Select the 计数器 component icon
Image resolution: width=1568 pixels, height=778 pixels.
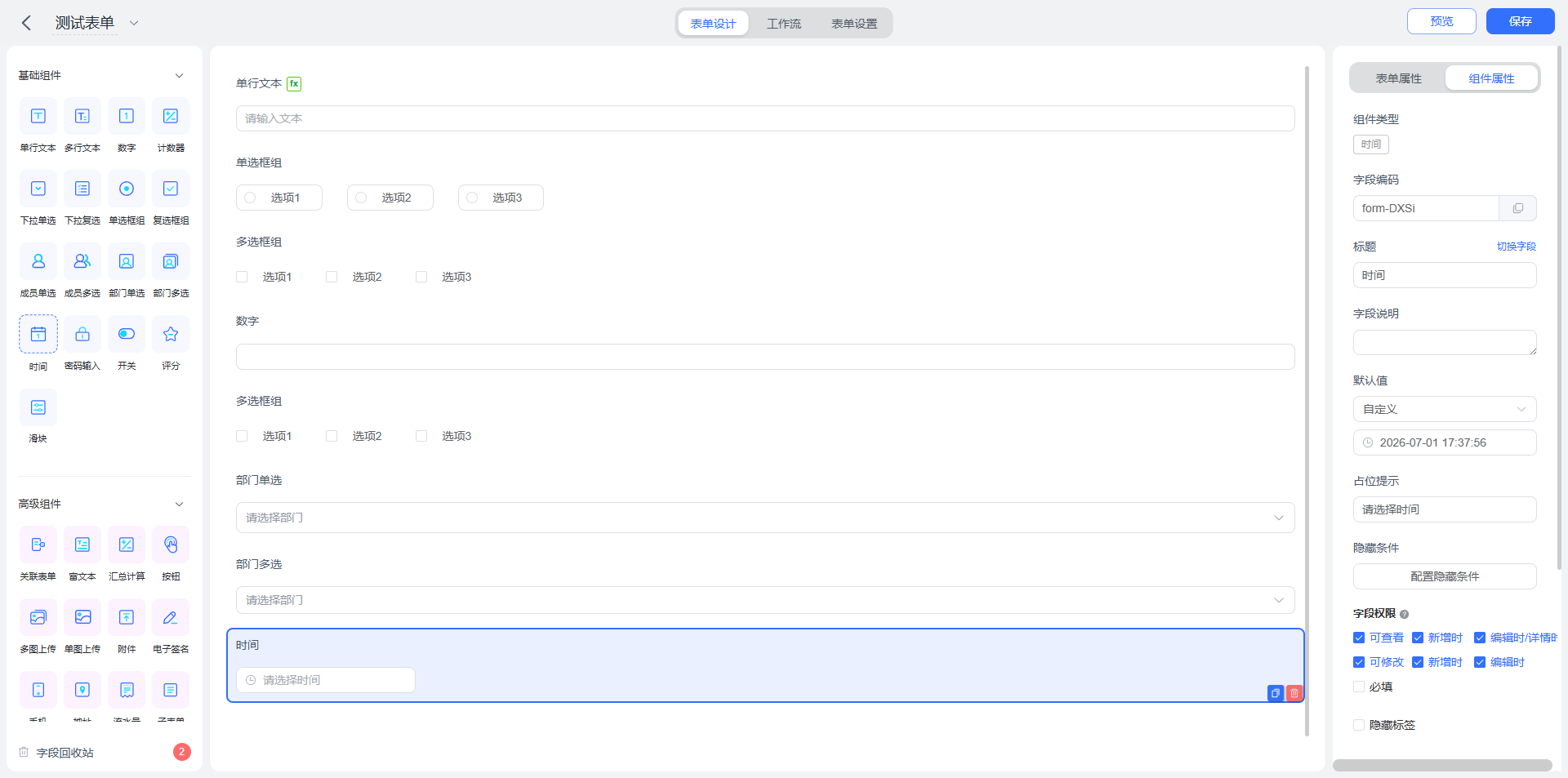coord(170,116)
